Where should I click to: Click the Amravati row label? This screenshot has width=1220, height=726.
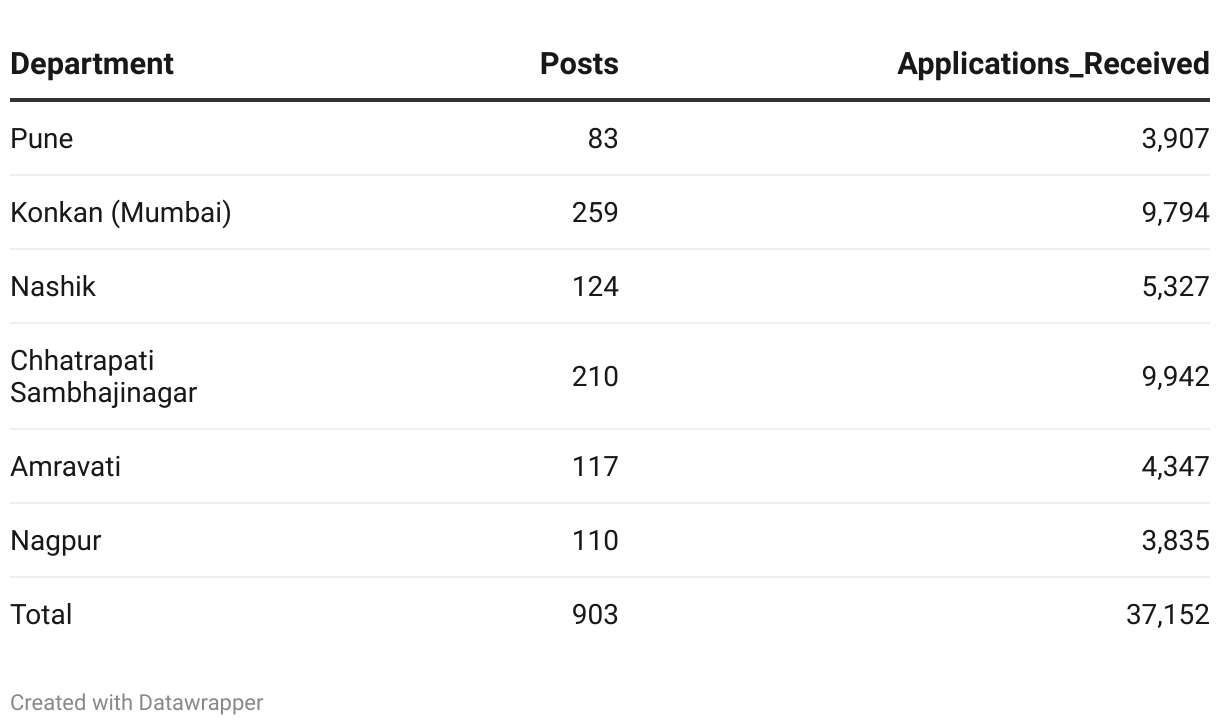pyautogui.click(x=65, y=466)
